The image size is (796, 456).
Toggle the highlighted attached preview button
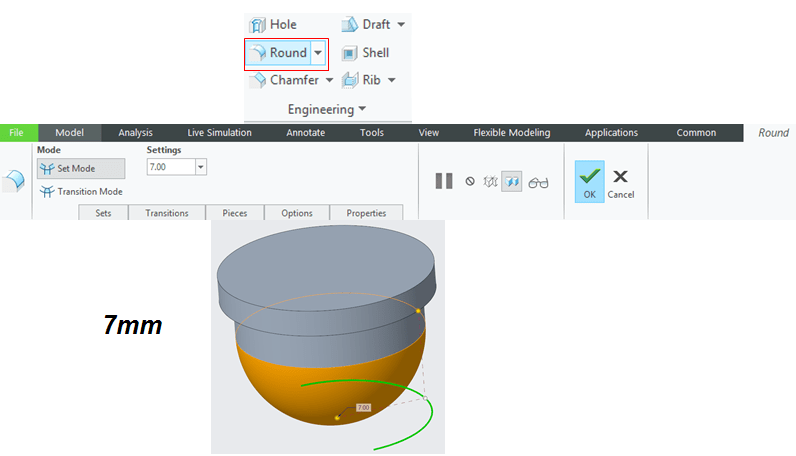511,181
